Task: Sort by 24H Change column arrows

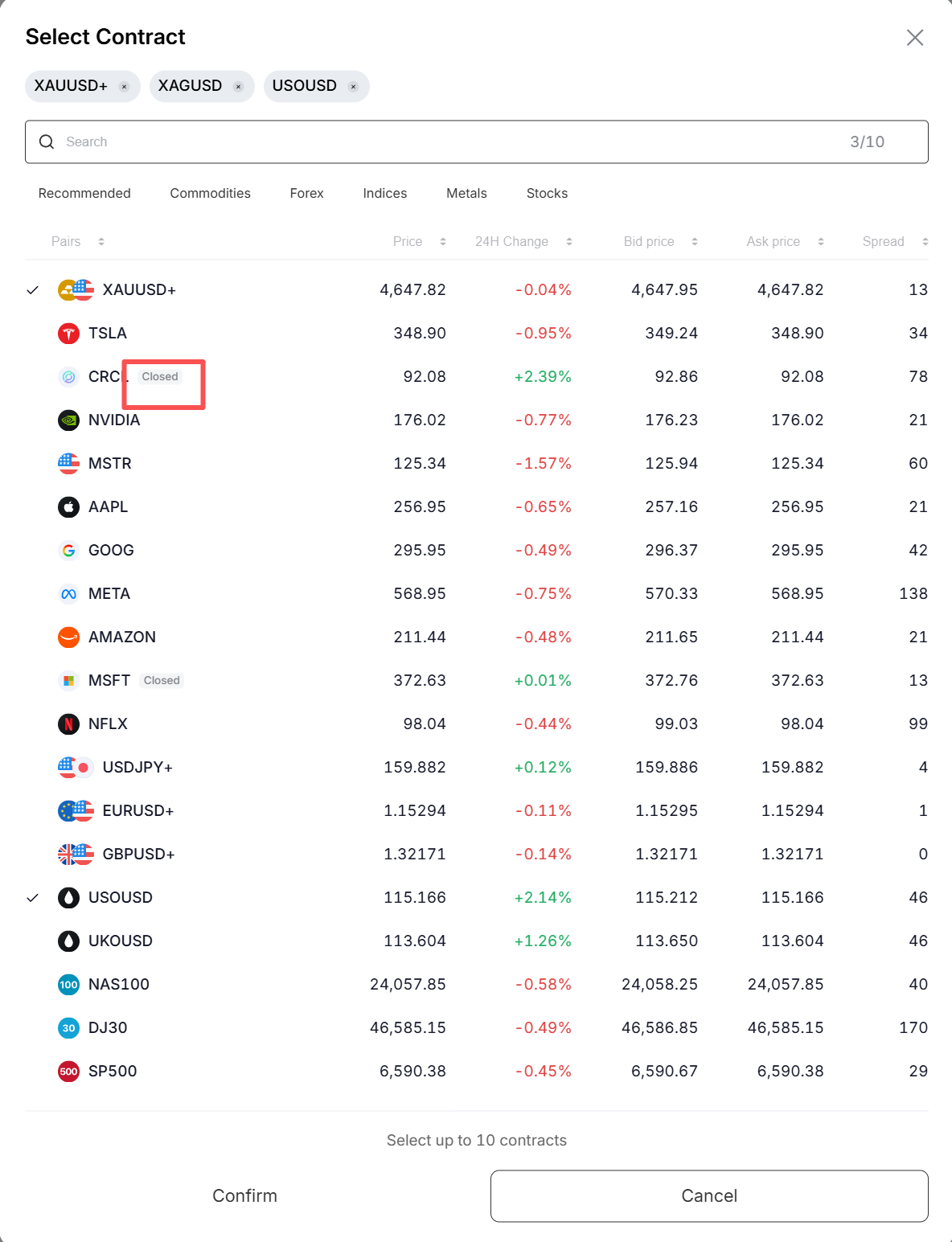Action: [569, 242]
